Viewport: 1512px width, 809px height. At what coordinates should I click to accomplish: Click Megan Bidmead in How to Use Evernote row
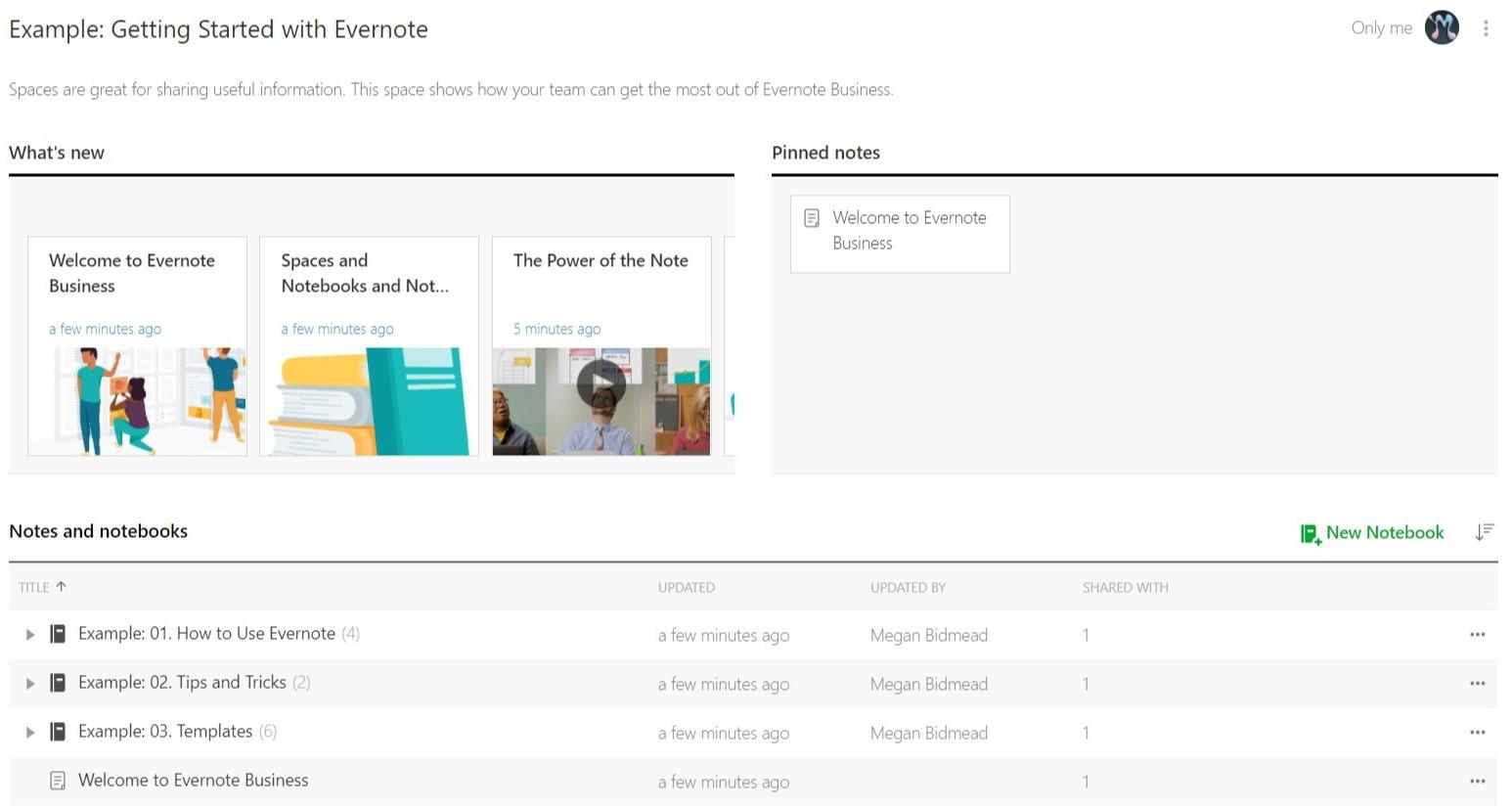(929, 635)
